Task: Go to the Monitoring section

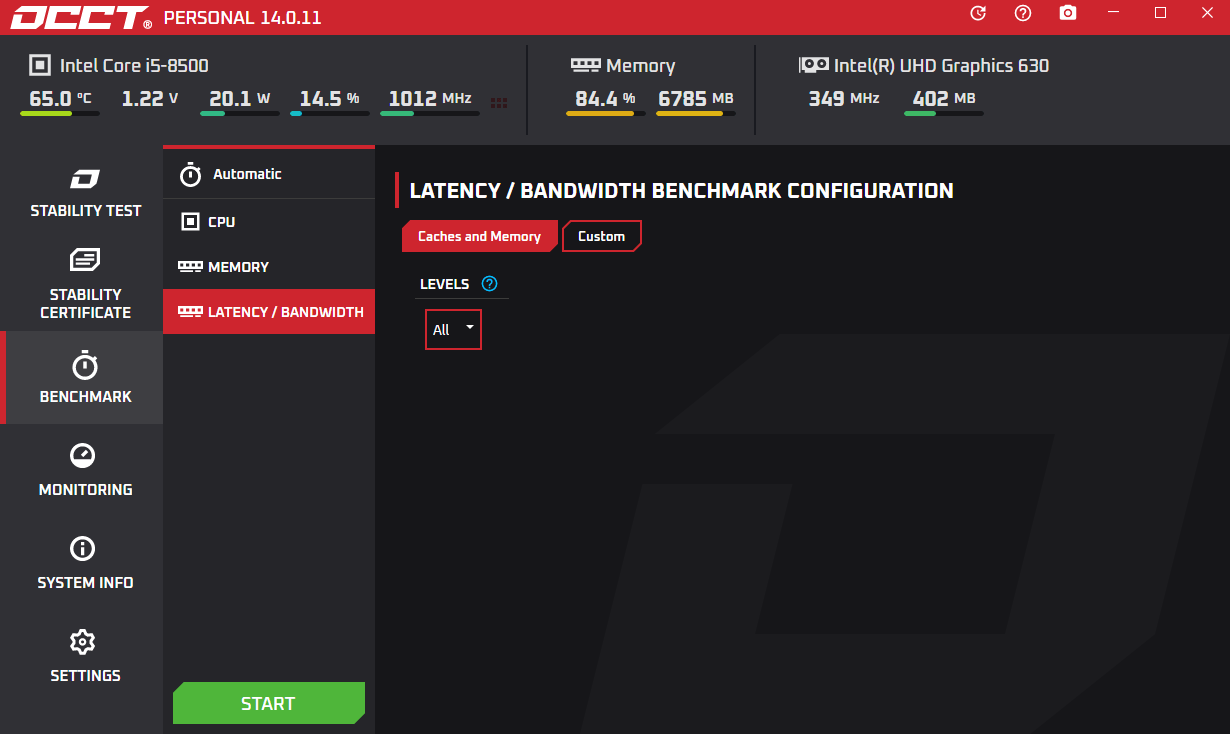Action: pos(85,470)
